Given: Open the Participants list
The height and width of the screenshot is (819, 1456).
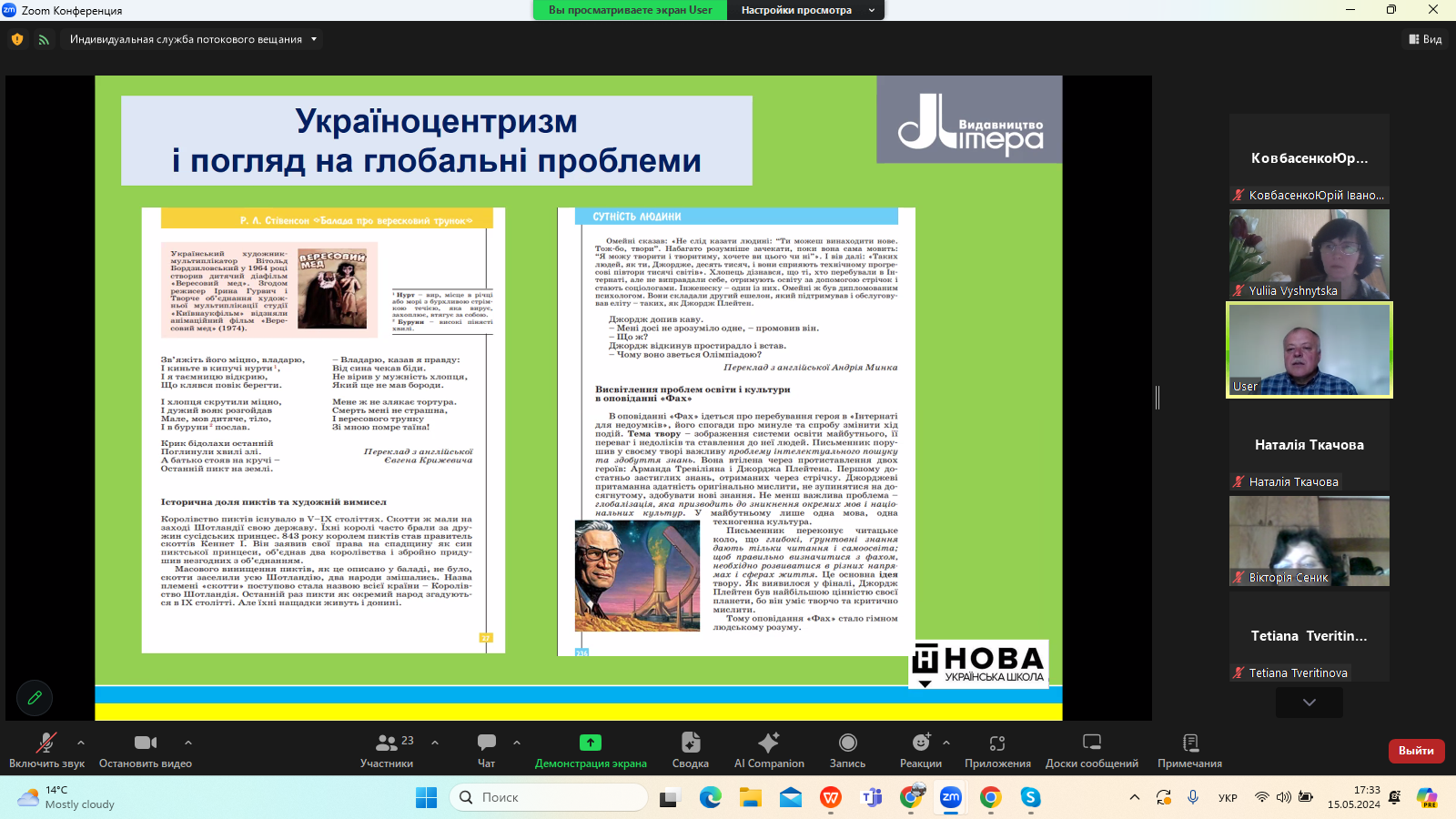Looking at the screenshot, I should 387,743.
